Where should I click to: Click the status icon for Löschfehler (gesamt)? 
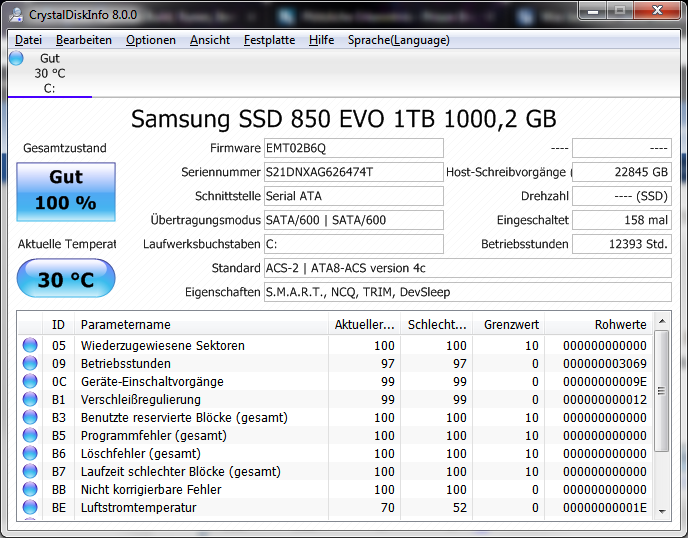(x=30, y=453)
